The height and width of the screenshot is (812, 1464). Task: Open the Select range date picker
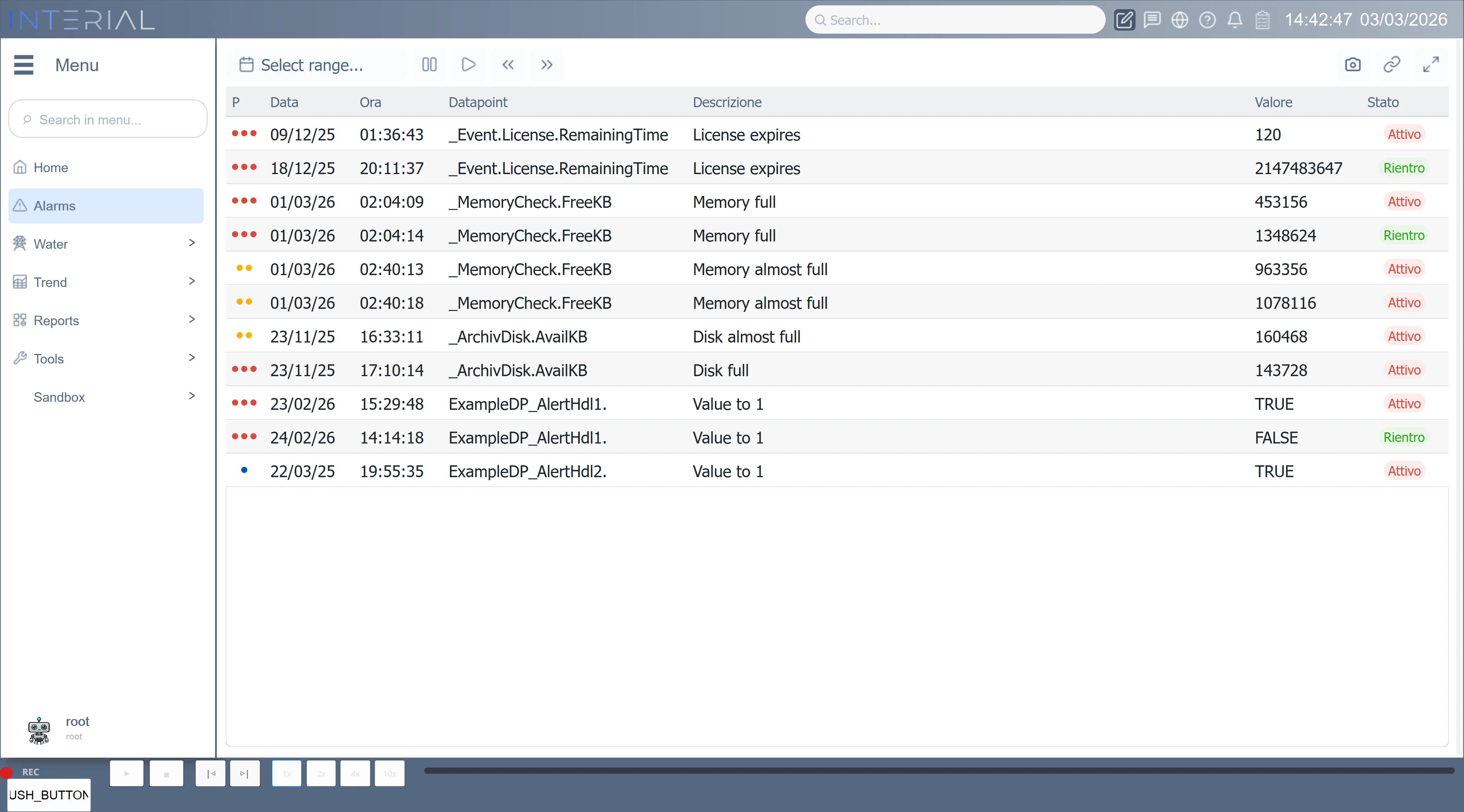[x=311, y=65]
